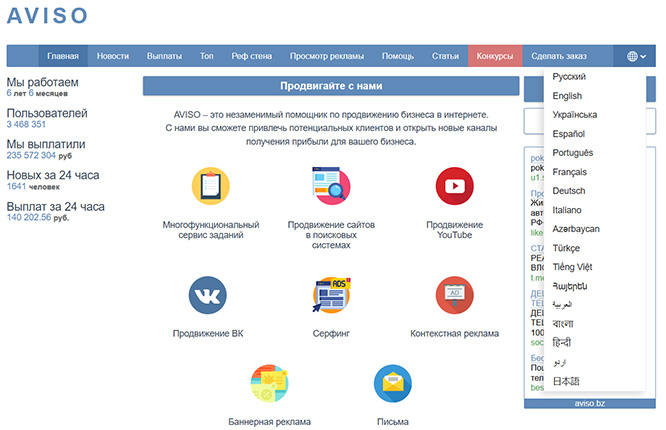Click the Письма envelope icon

pos(392,384)
